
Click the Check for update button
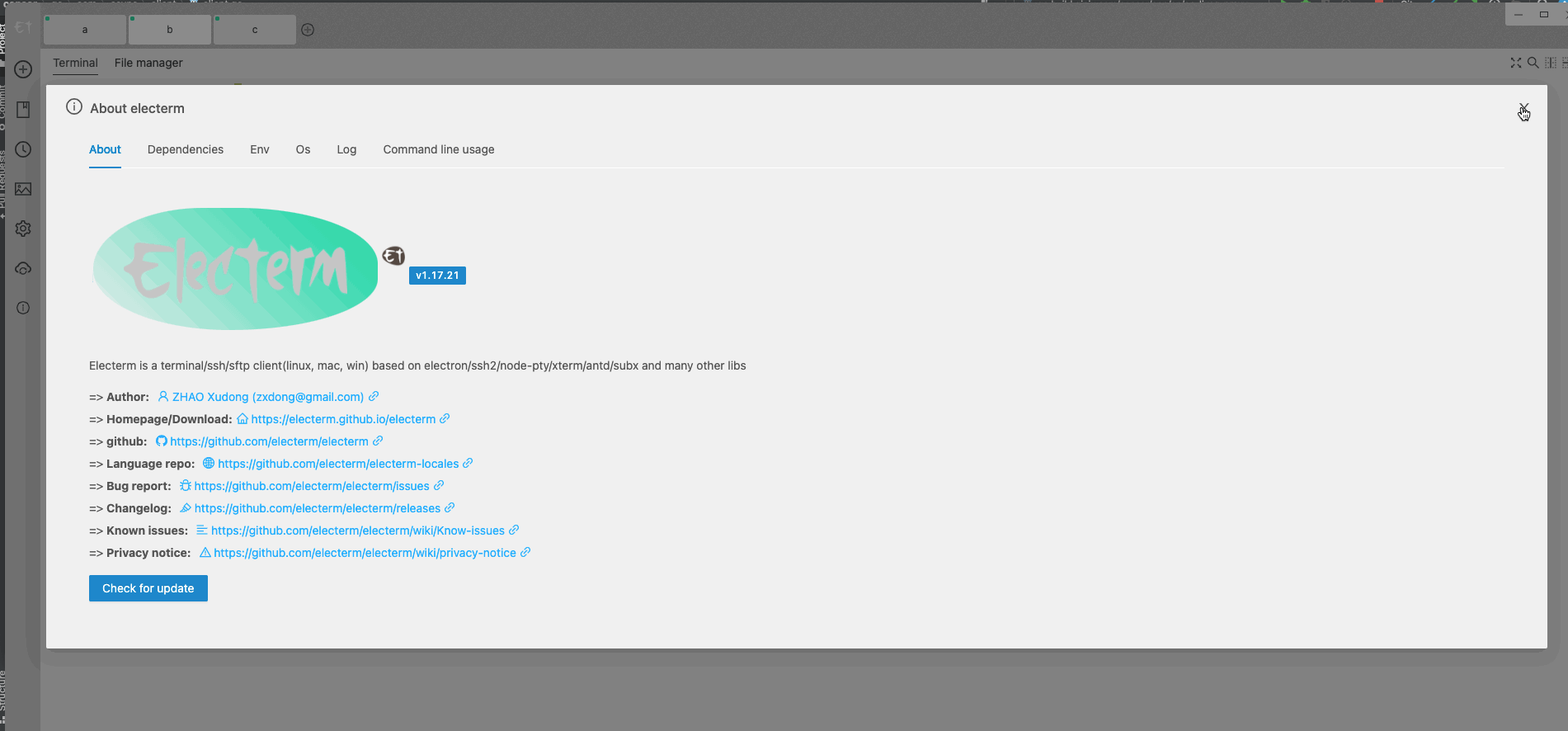coord(148,588)
